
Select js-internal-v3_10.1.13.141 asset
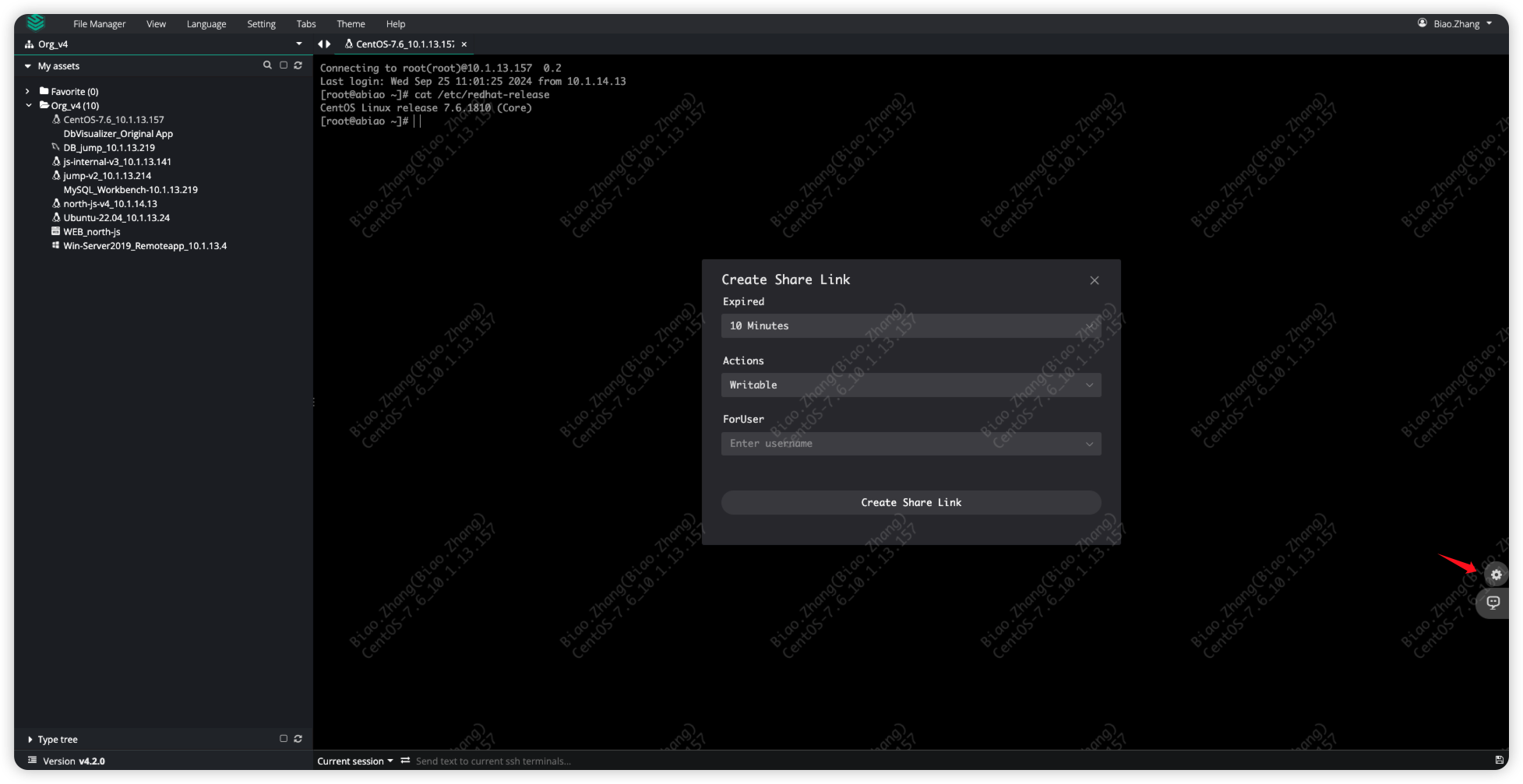[117, 162]
